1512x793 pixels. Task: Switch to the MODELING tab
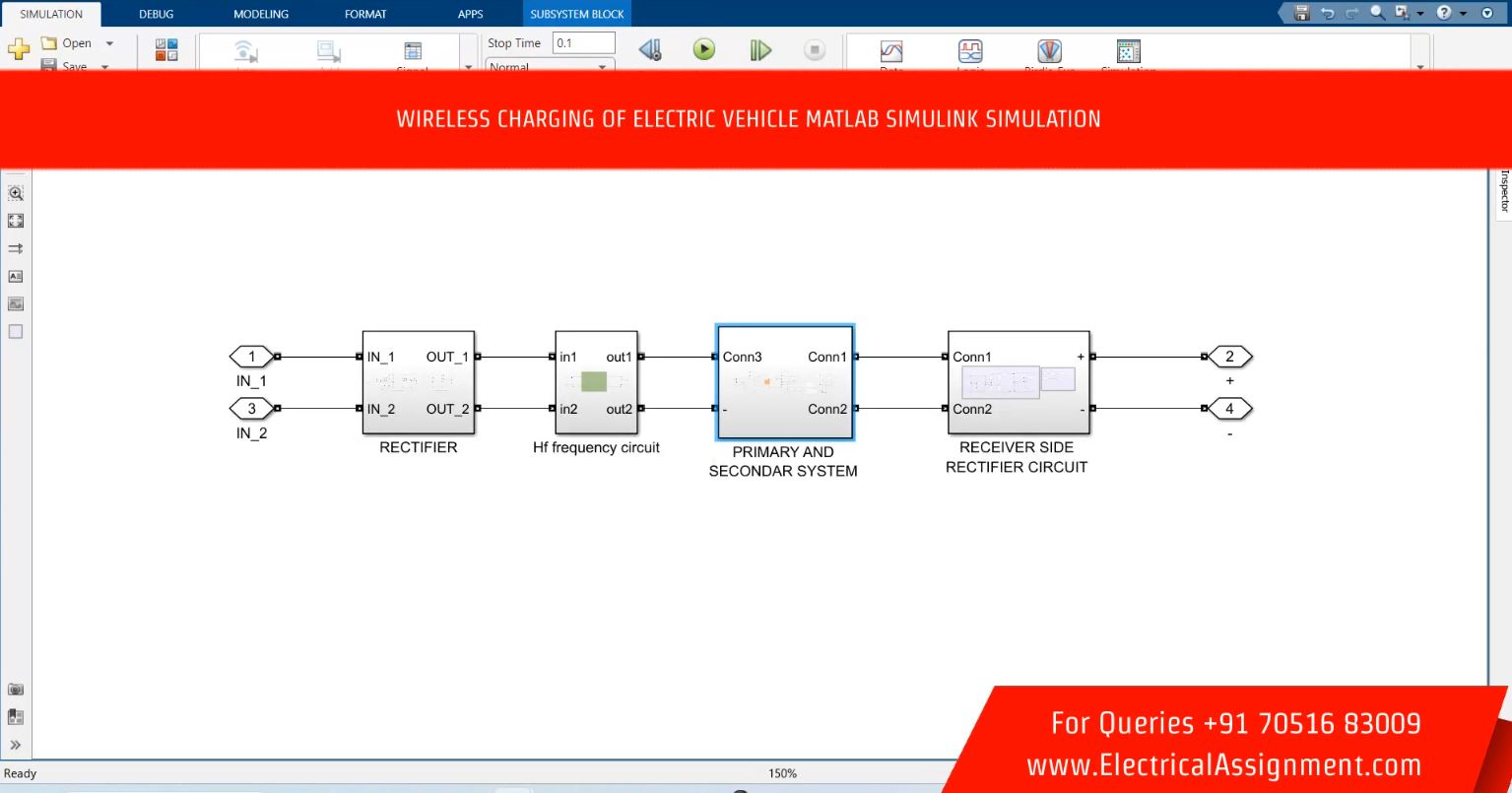click(261, 14)
